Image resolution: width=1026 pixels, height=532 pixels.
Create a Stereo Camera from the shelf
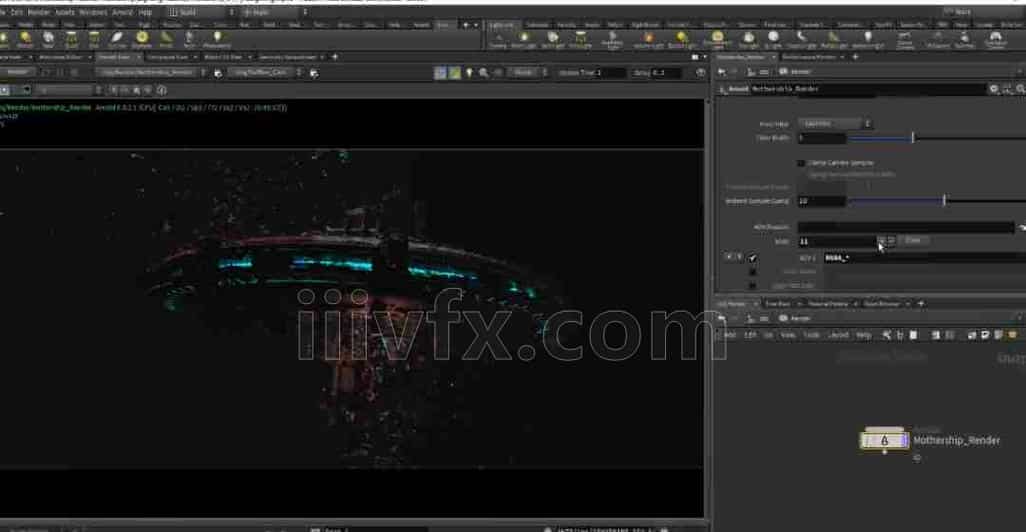[x=904, y=40]
